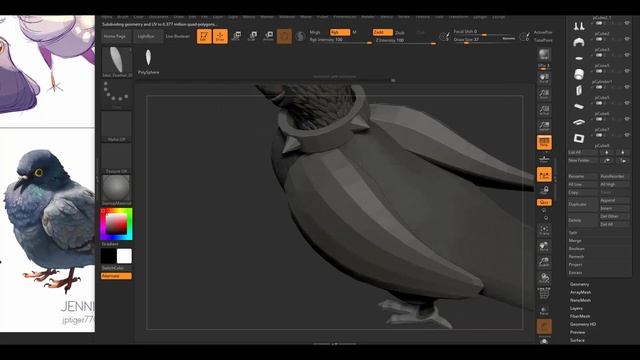Screen dimensions: 640x360
Task: Hide the pCone1 subtool eye
Action: point(627,71)
